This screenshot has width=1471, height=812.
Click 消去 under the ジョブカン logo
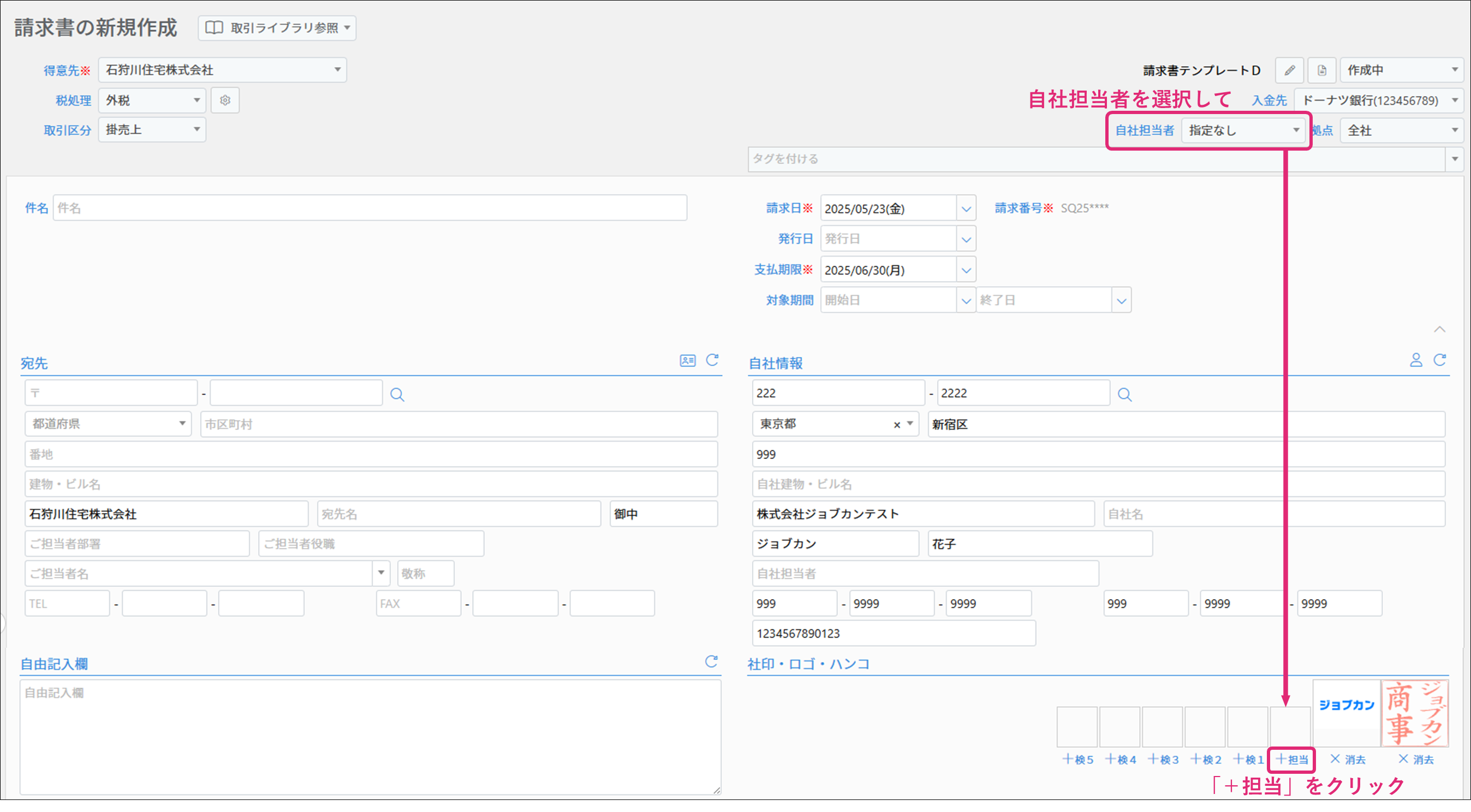click(x=1347, y=760)
